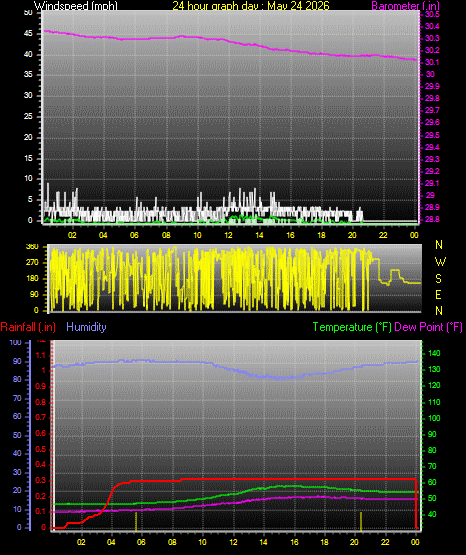
Task: Click the '140' temperature axis value
Action: [434, 353]
